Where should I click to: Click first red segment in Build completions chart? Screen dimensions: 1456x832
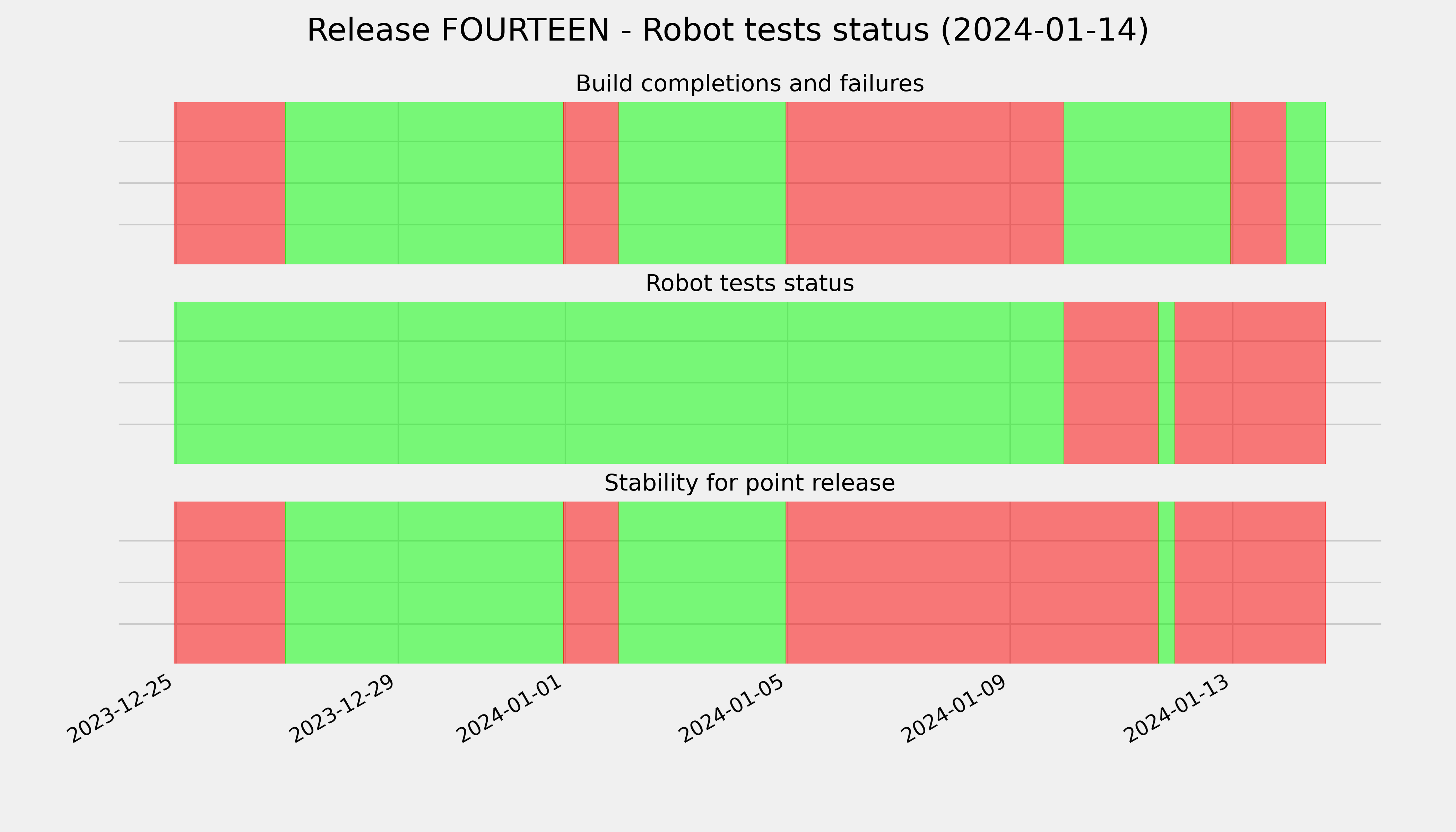point(230,183)
